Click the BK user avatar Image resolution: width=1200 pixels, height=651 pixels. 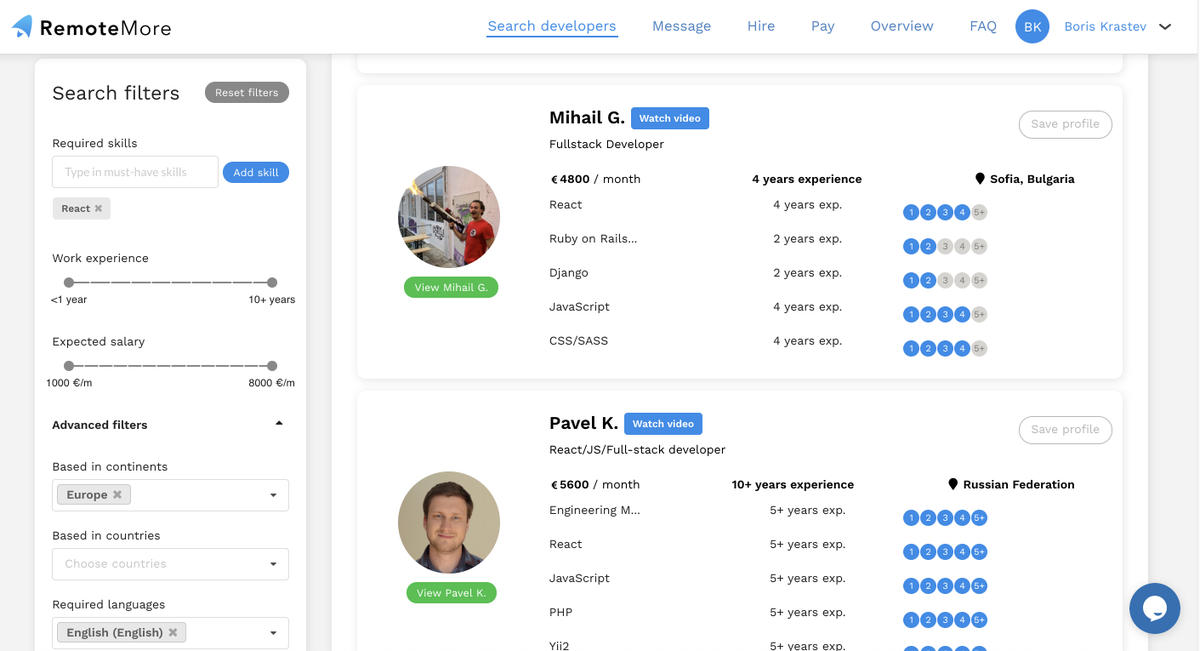[x=1033, y=27]
